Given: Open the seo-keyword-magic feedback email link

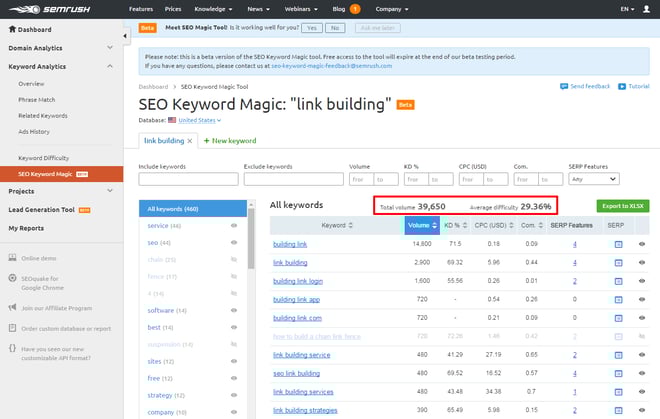Looking at the screenshot, I should pyautogui.click(x=332, y=66).
